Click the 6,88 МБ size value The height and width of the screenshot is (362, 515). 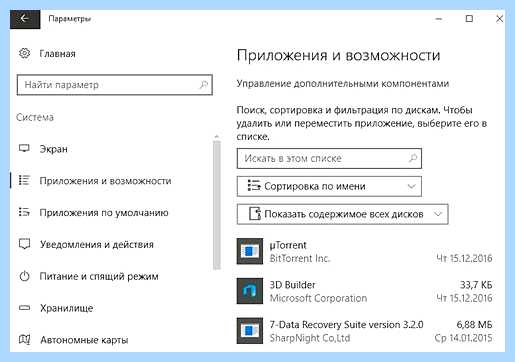click(474, 325)
